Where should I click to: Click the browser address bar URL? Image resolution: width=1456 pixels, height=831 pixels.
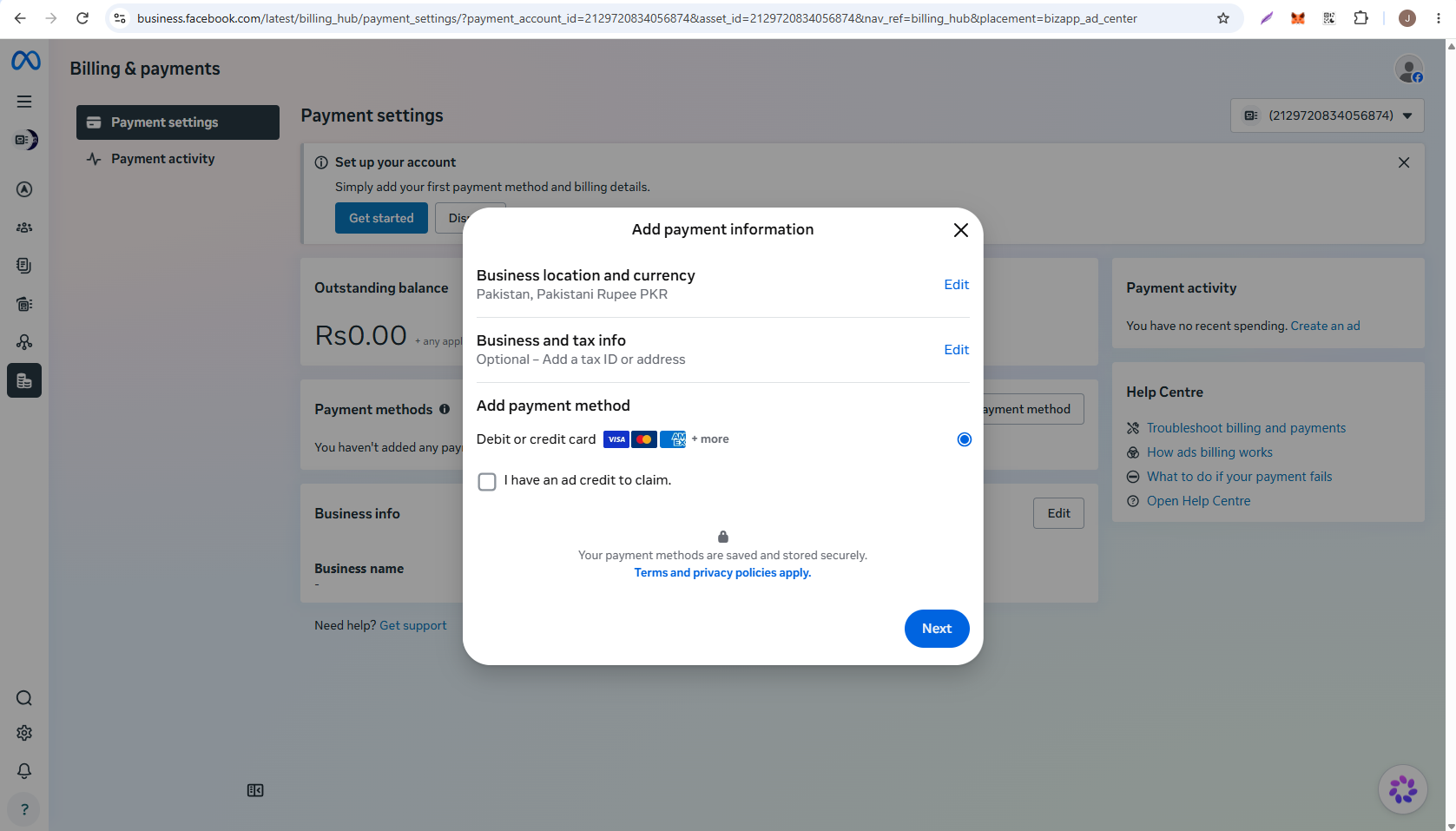pos(636,18)
